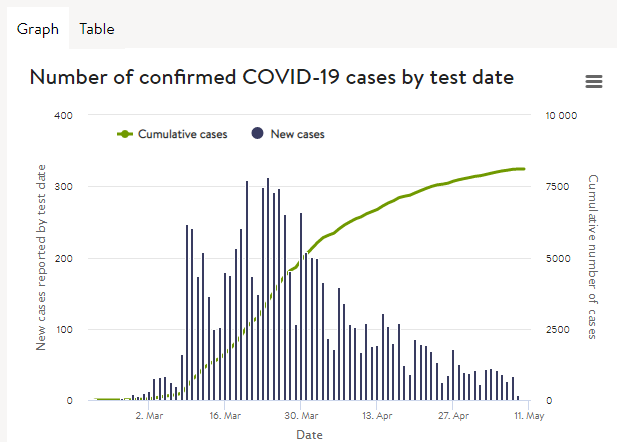Click the 10 000 right axis label
The height and width of the screenshot is (442, 617).
tap(561, 116)
